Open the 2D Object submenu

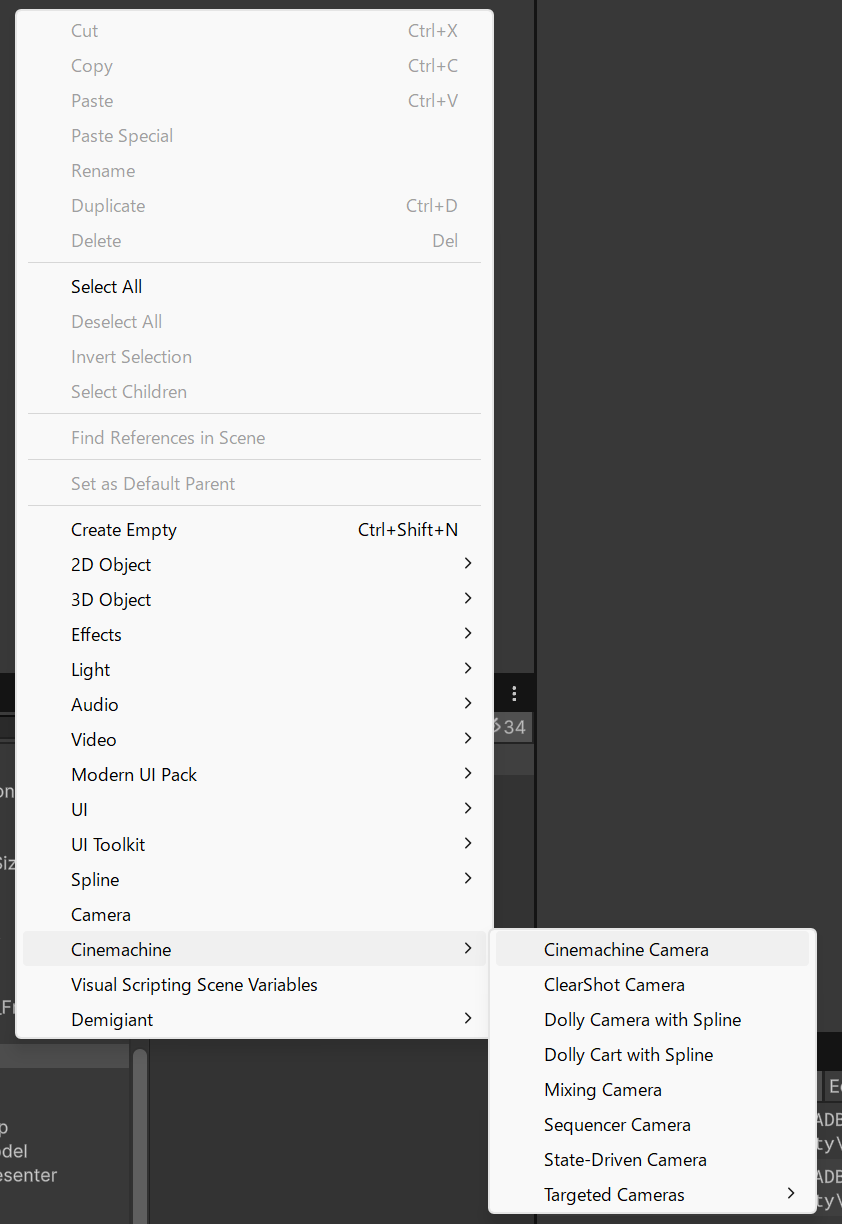(111, 565)
